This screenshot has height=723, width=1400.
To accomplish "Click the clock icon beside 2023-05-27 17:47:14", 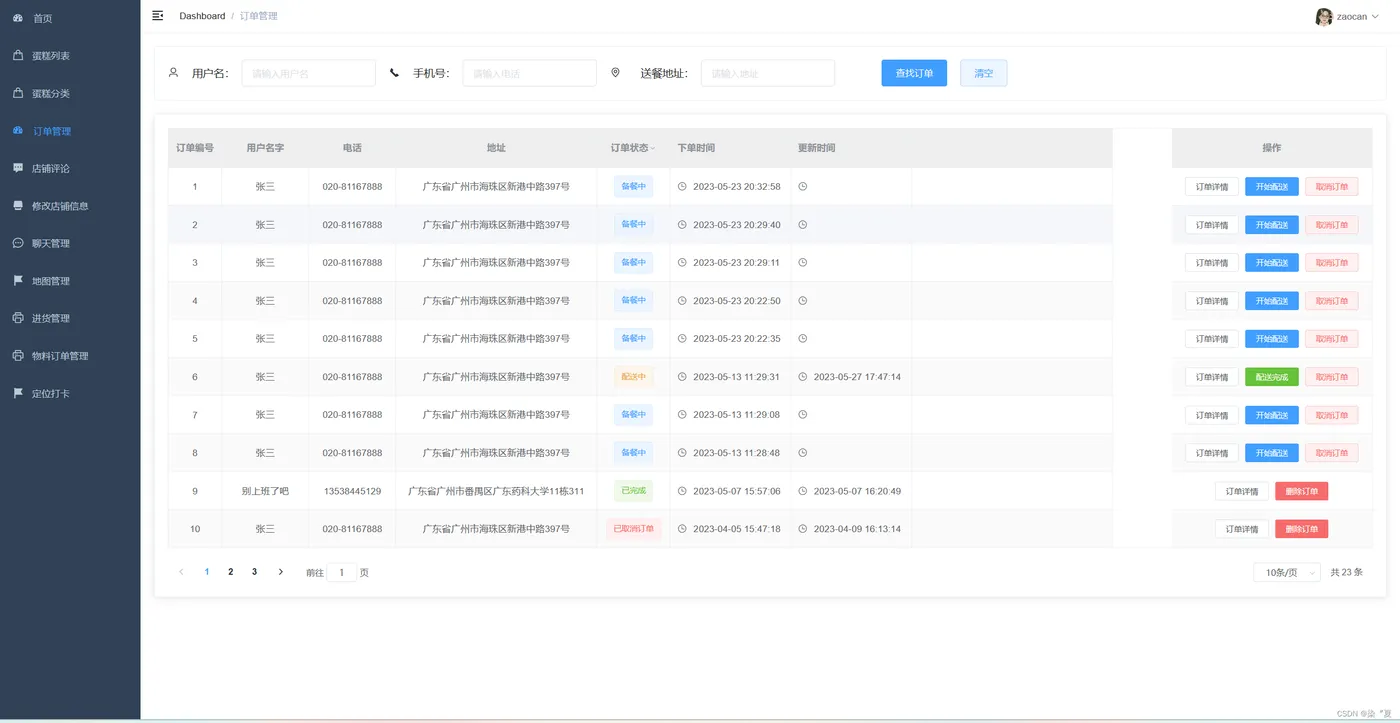I will tap(802, 377).
